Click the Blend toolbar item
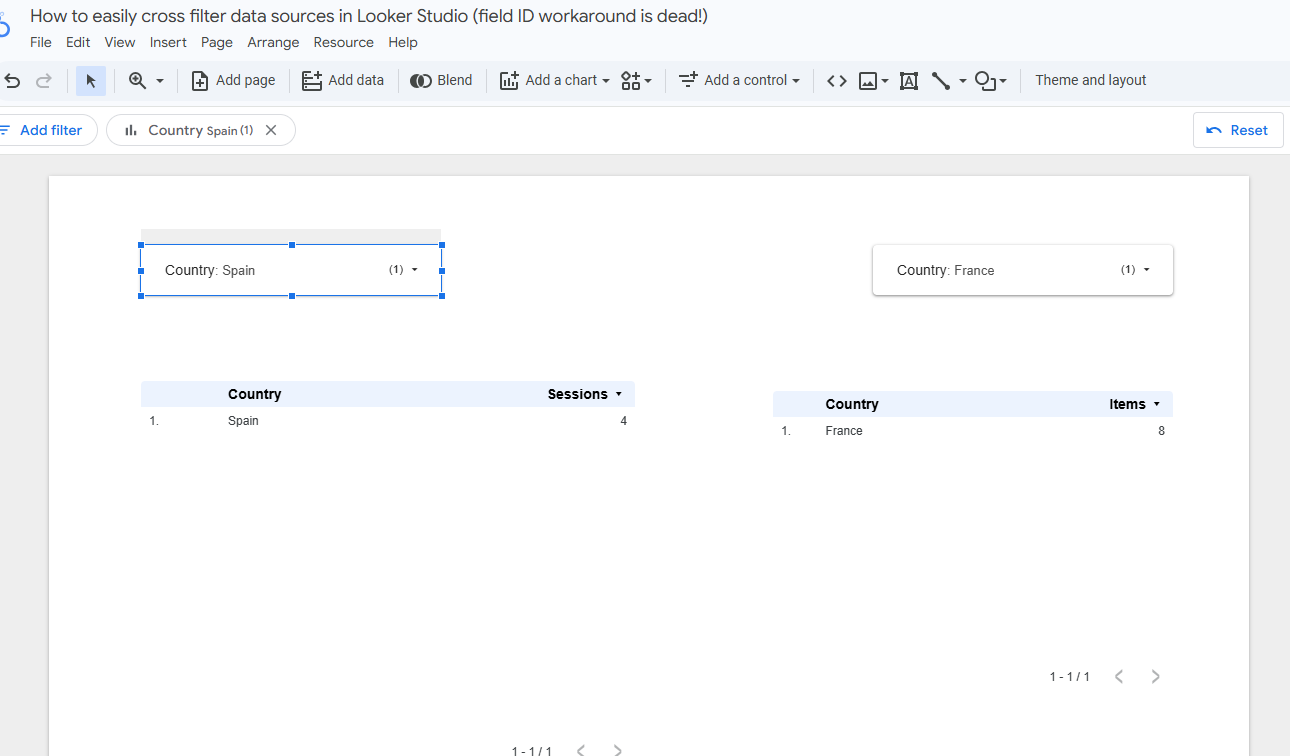The image size is (1290, 756). tap(441, 80)
